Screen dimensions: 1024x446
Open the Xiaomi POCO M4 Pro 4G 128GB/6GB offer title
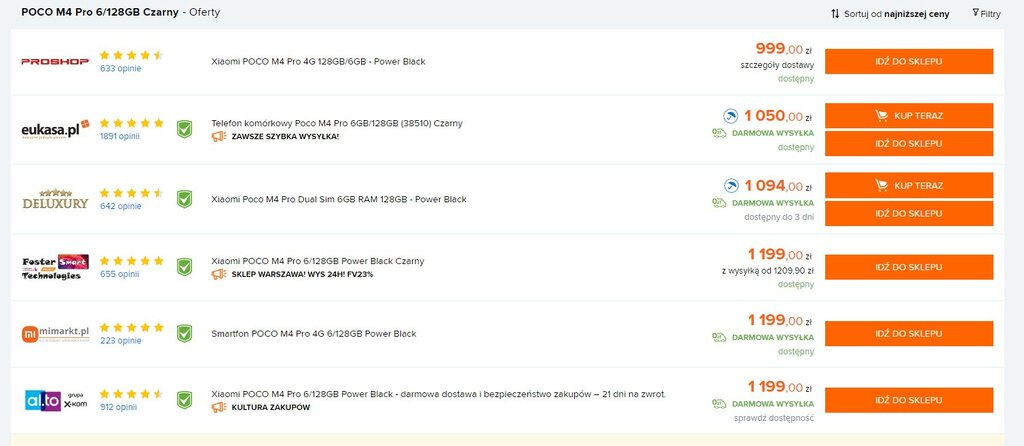(x=318, y=61)
